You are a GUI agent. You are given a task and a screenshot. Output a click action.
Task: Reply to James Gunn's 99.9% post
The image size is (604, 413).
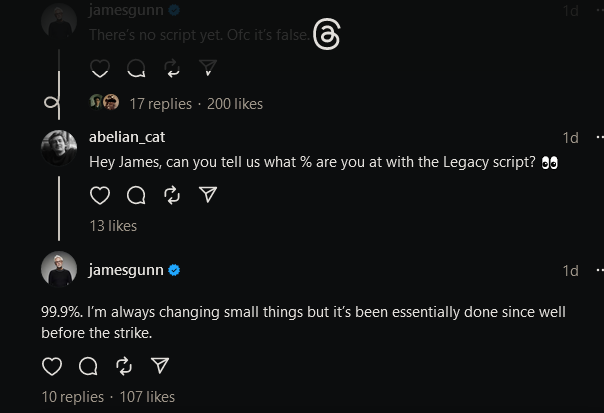pyautogui.click(x=88, y=365)
